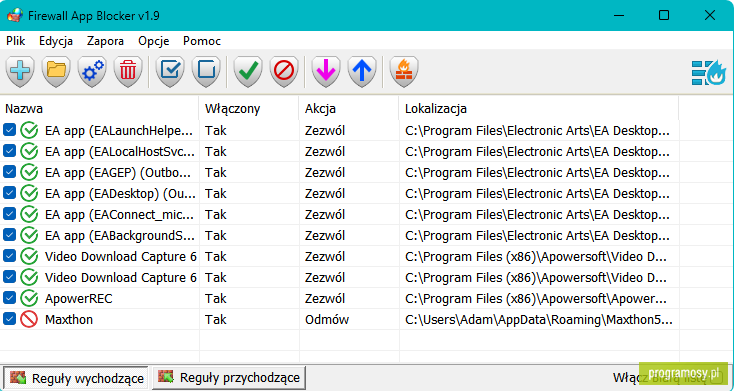
Task: Click green status icon of EADesktop row
Action: point(29,193)
